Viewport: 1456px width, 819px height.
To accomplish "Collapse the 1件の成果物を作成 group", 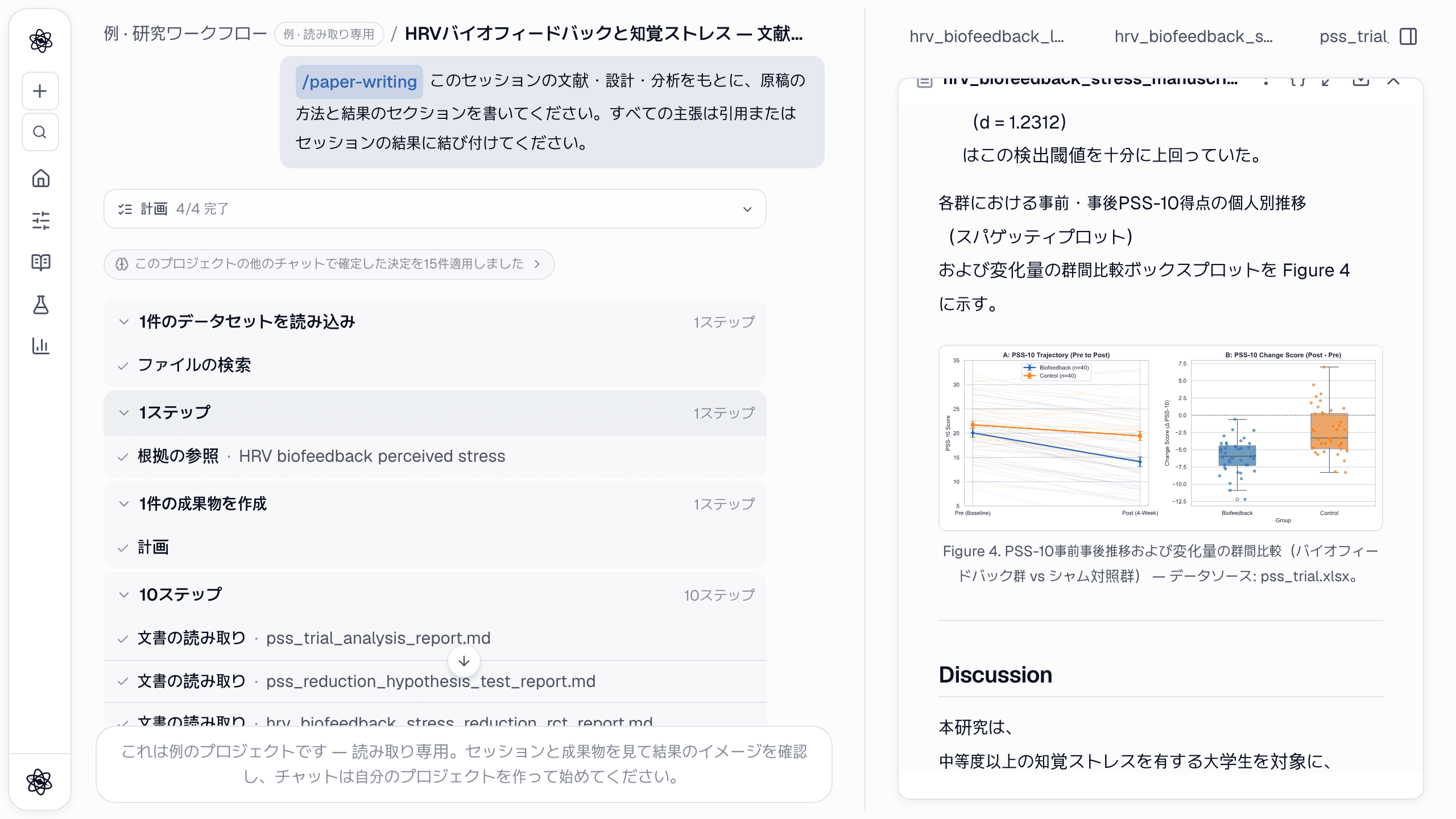I will [123, 504].
